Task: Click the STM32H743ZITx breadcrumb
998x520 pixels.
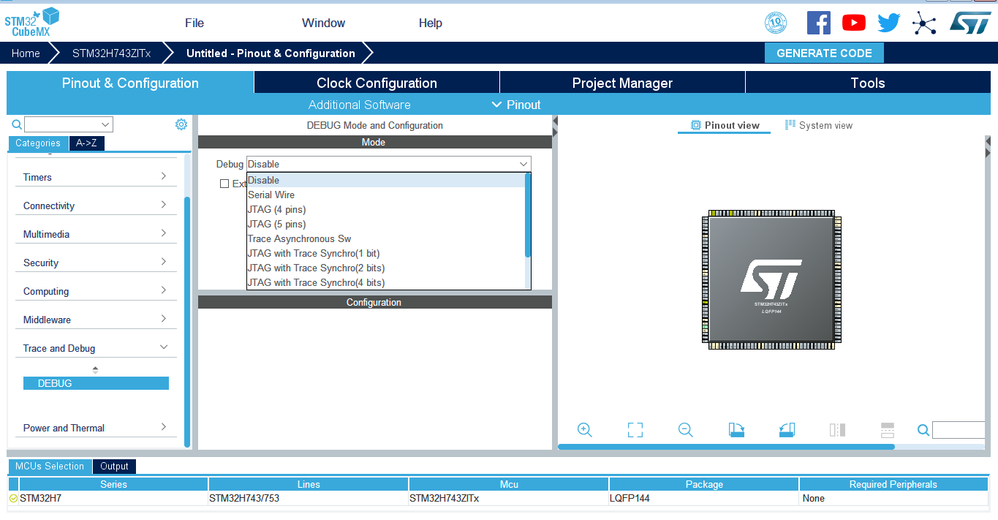Action: point(111,53)
